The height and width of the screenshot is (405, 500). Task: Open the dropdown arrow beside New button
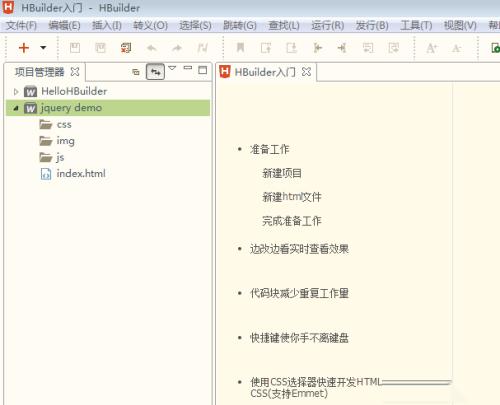pos(43,48)
